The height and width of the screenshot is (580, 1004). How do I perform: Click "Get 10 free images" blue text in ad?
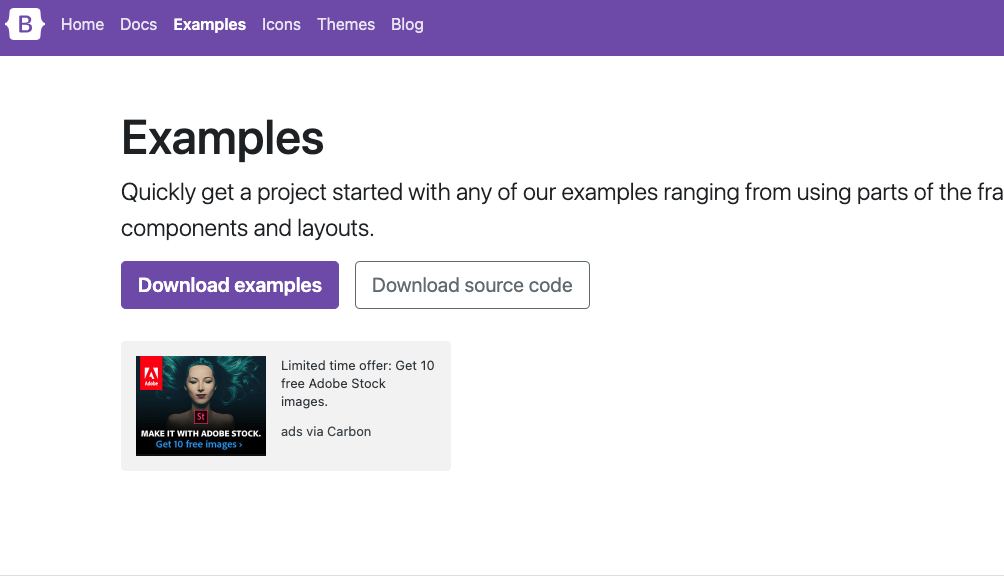click(199, 444)
